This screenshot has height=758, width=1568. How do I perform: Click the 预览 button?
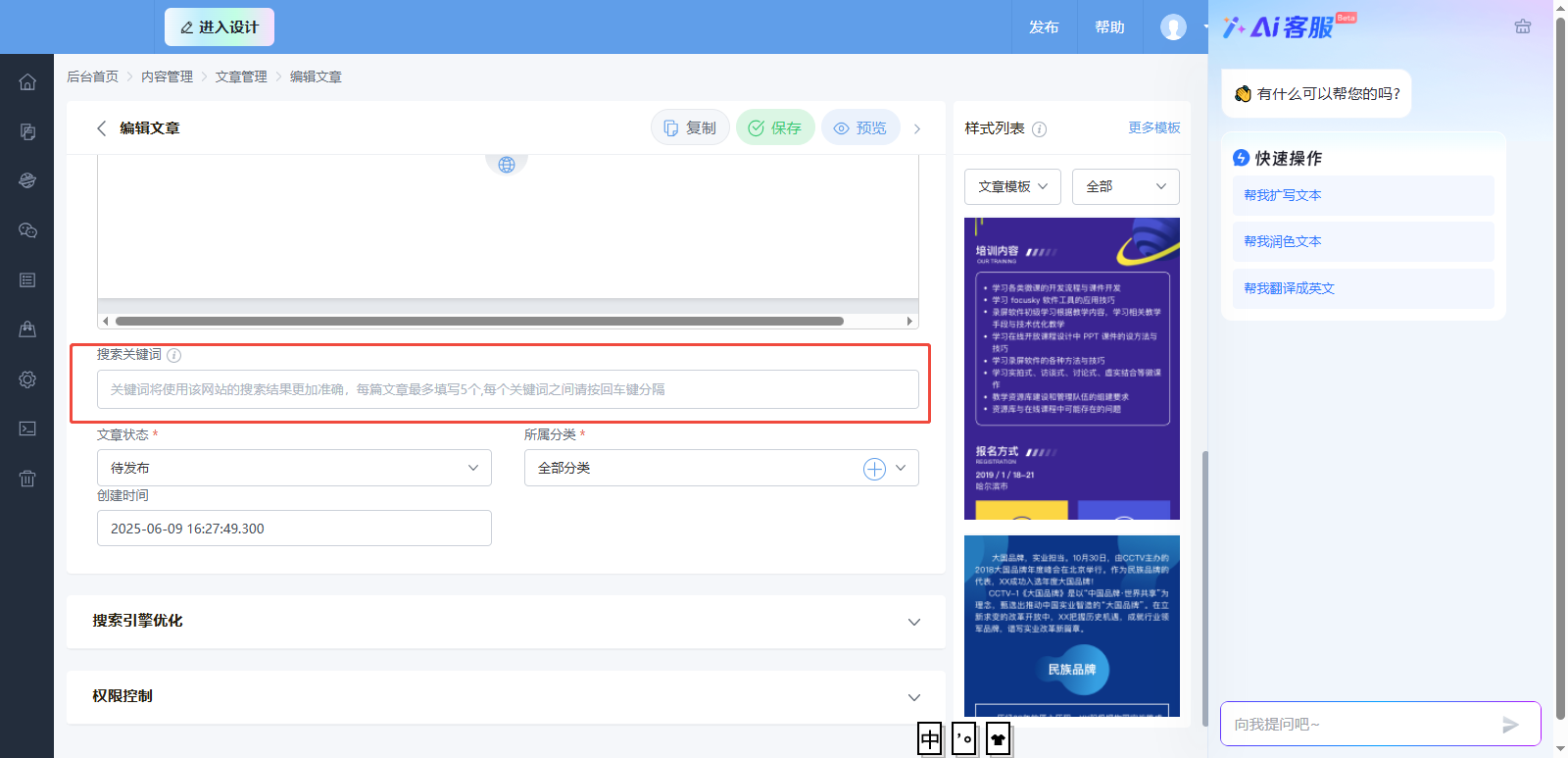click(x=860, y=127)
